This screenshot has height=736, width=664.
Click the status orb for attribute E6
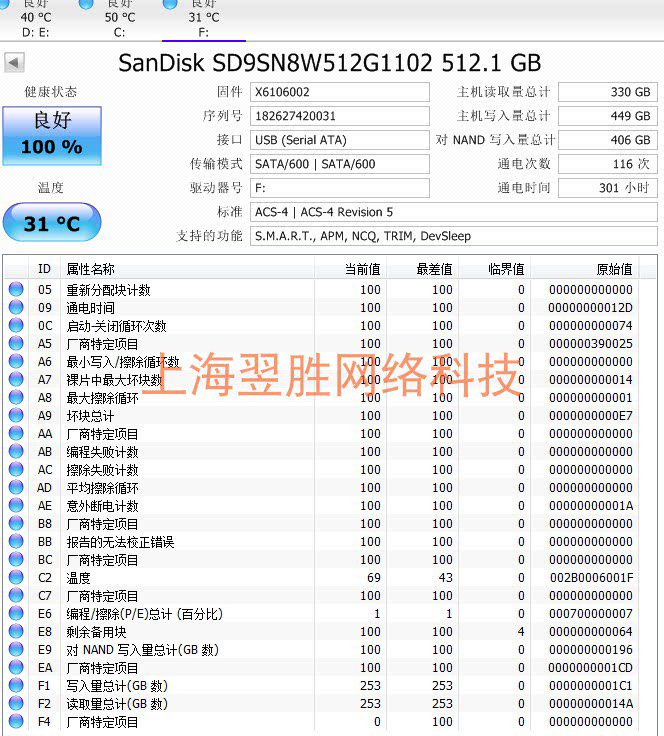tap(16, 613)
